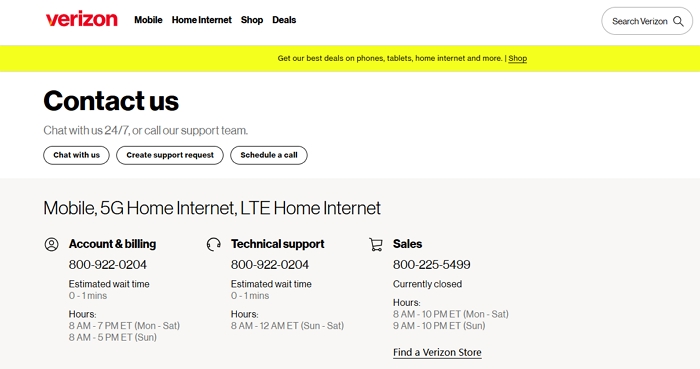Screen dimensions: 700x369
Task: Click the Account & billing heading
Action: (x=112, y=244)
